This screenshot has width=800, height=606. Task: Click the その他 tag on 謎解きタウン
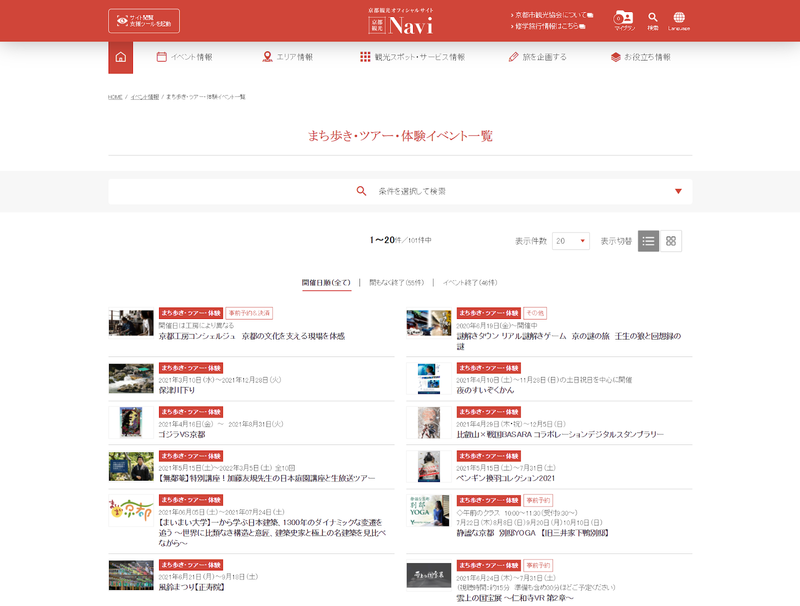(x=535, y=313)
